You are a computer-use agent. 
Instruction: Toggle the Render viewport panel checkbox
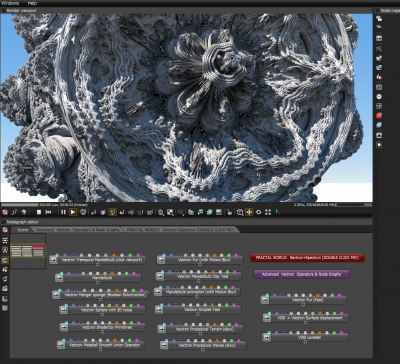coord(4,10)
